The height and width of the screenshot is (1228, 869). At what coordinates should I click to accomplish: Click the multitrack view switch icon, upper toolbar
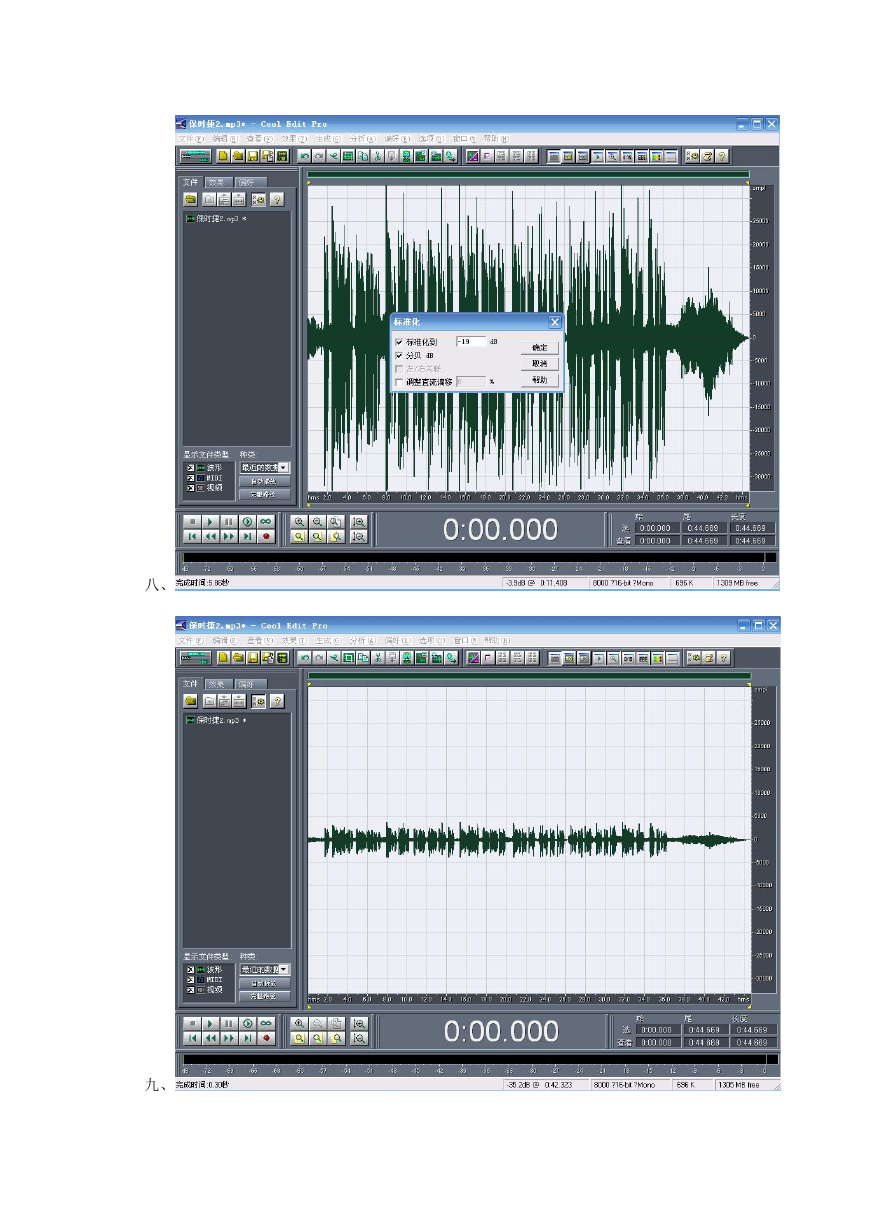tap(194, 156)
